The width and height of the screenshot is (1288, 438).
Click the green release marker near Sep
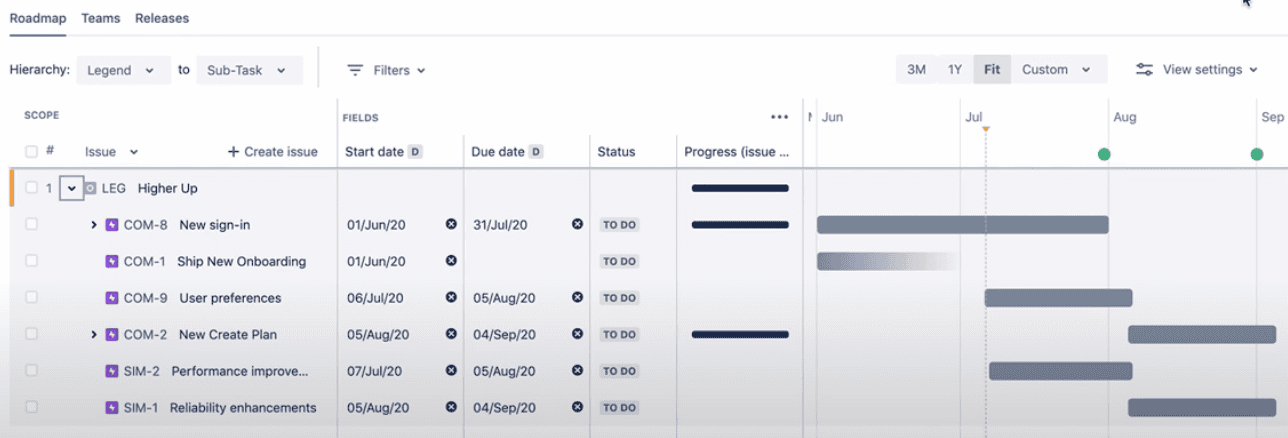click(1256, 154)
